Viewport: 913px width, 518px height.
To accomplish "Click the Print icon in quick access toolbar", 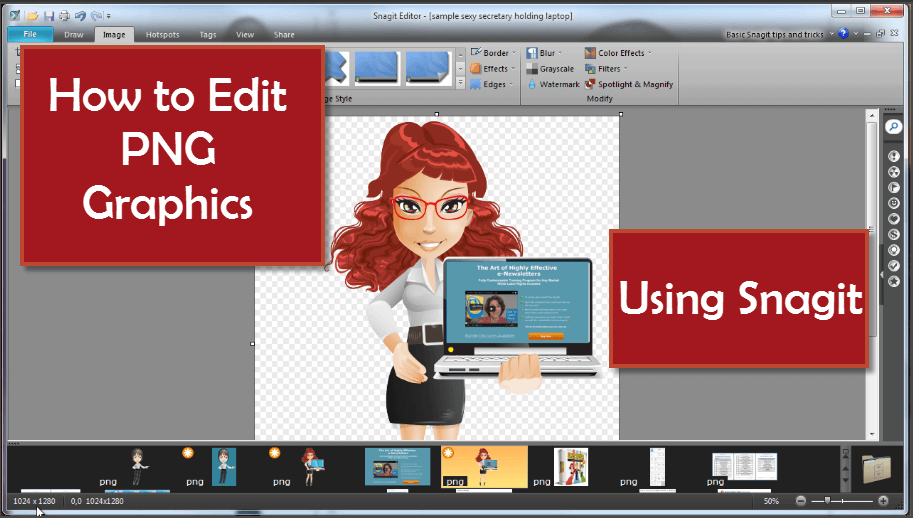I will pyautogui.click(x=64, y=16).
